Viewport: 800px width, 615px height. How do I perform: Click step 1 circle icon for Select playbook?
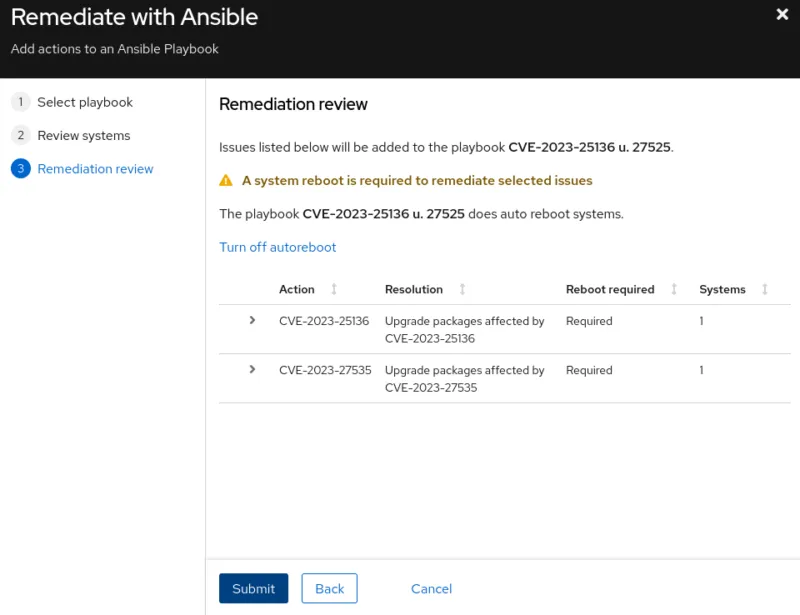click(x=20, y=102)
